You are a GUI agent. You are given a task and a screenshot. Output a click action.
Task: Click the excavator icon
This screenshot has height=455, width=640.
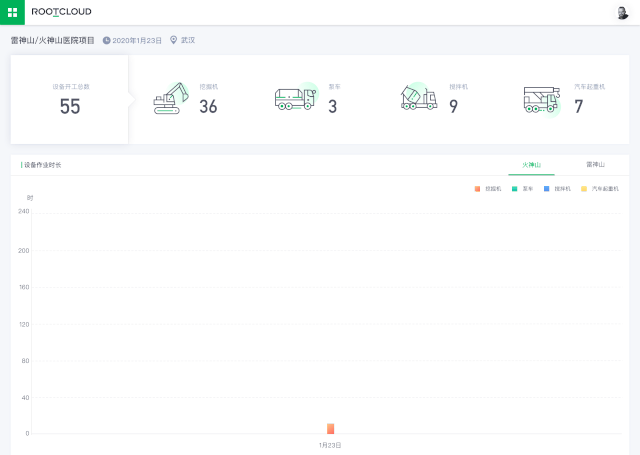171,98
